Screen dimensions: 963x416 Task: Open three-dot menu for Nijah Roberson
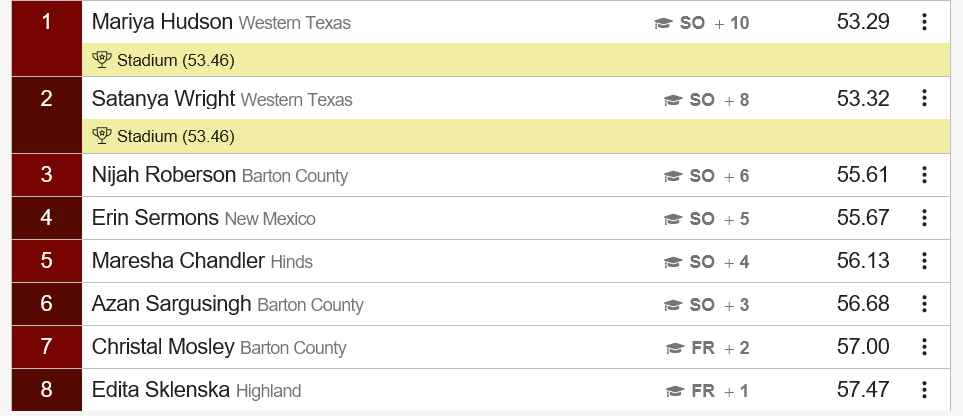pyautogui.click(x=924, y=175)
